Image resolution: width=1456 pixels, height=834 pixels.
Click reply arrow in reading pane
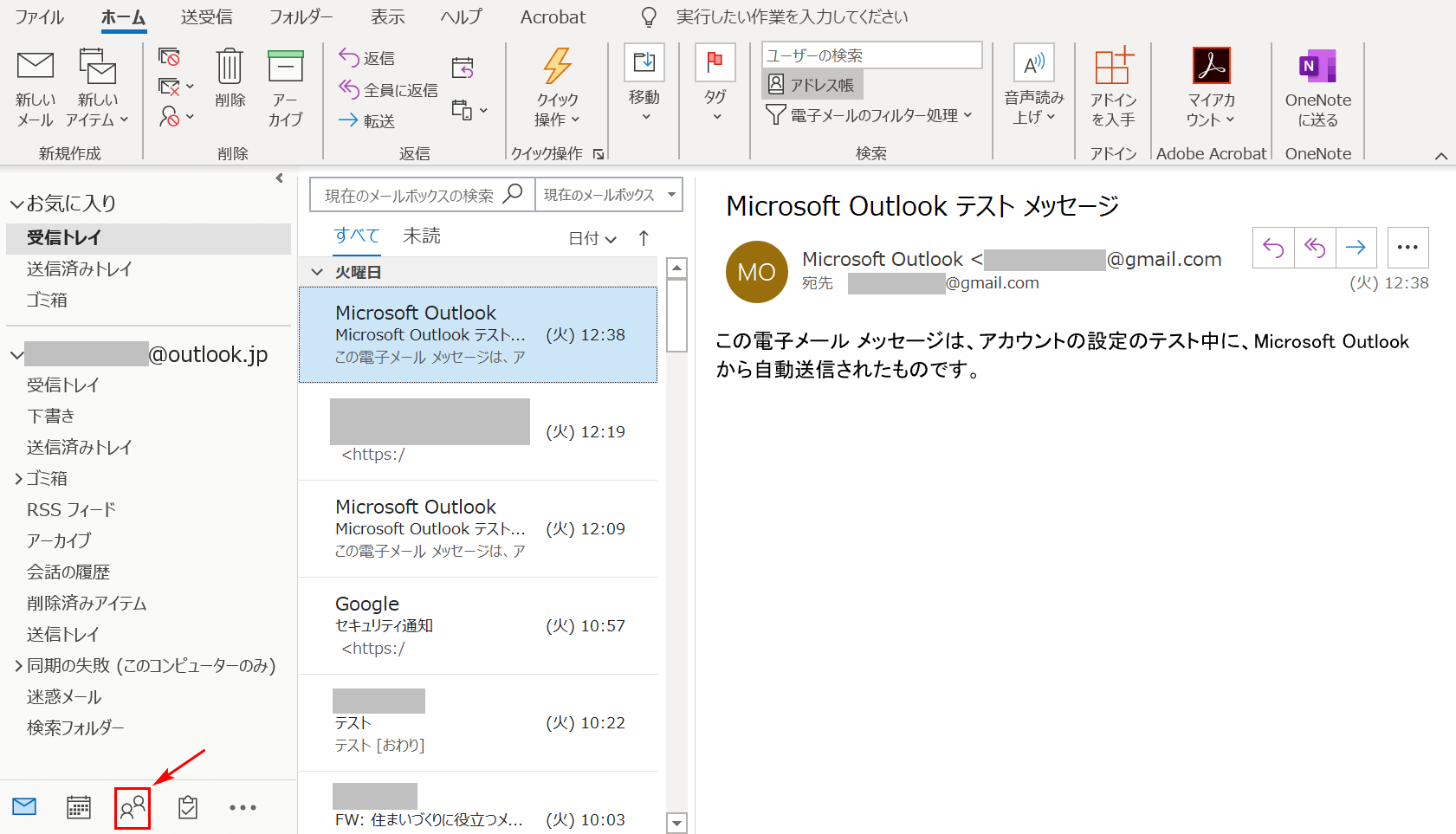1273,248
